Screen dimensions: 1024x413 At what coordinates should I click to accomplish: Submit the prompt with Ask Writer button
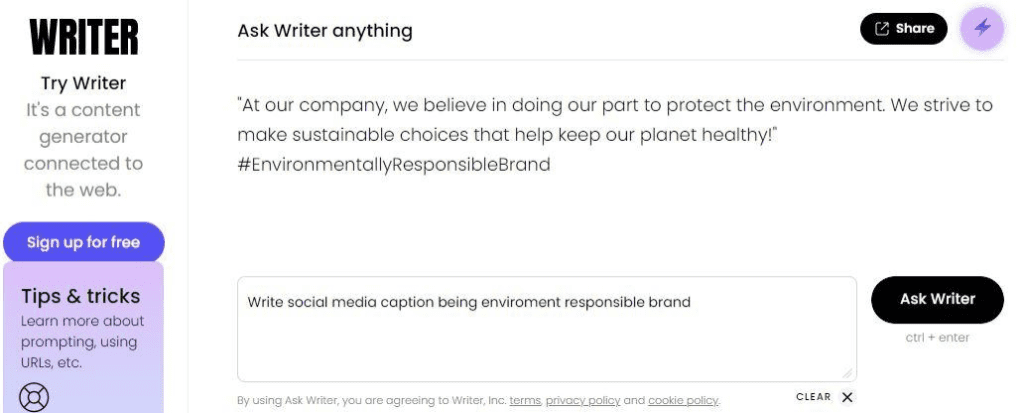pyautogui.click(x=937, y=299)
